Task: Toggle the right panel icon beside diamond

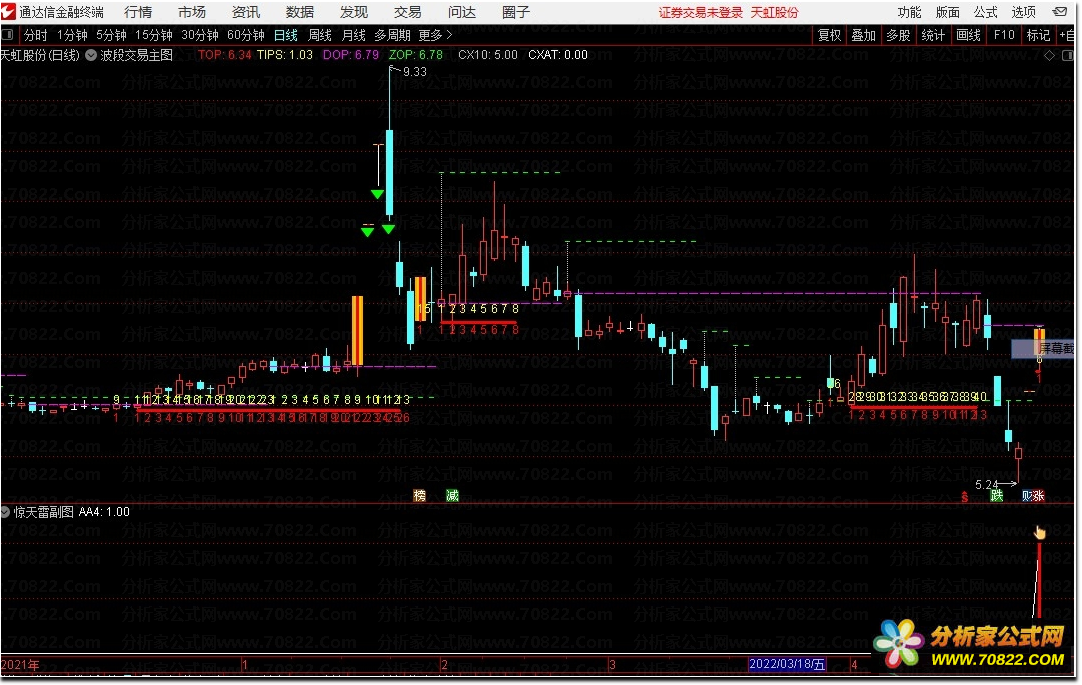Action: (x=1069, y=55)
